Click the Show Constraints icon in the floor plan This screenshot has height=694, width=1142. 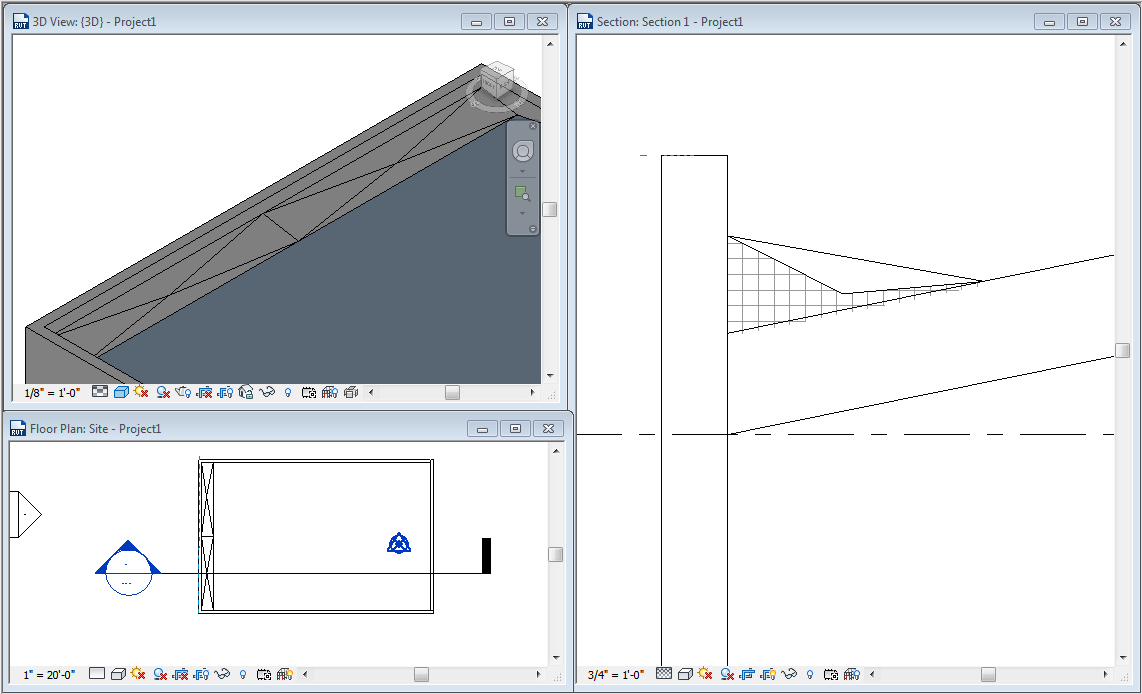(x=283, y=673)
